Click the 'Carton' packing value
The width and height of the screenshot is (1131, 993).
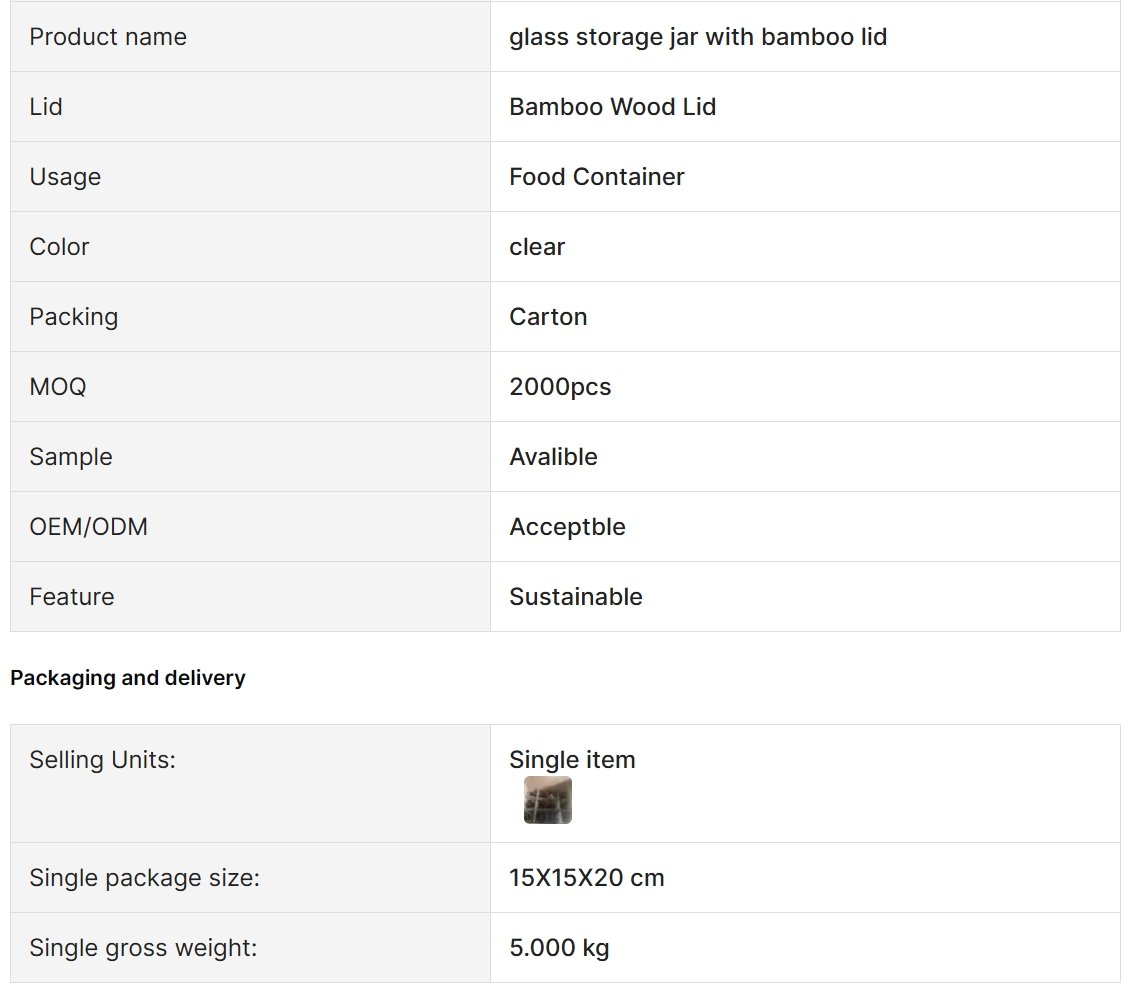tap(547, 317)
